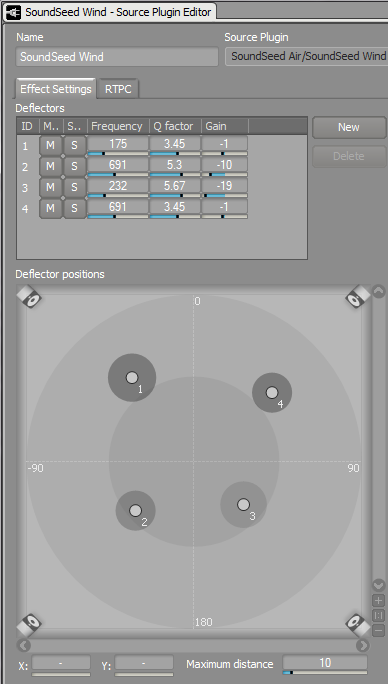Viewport: 388px width, 684px height.
Task: Select deflector 2 handle in position view
Action: (136, 510)
